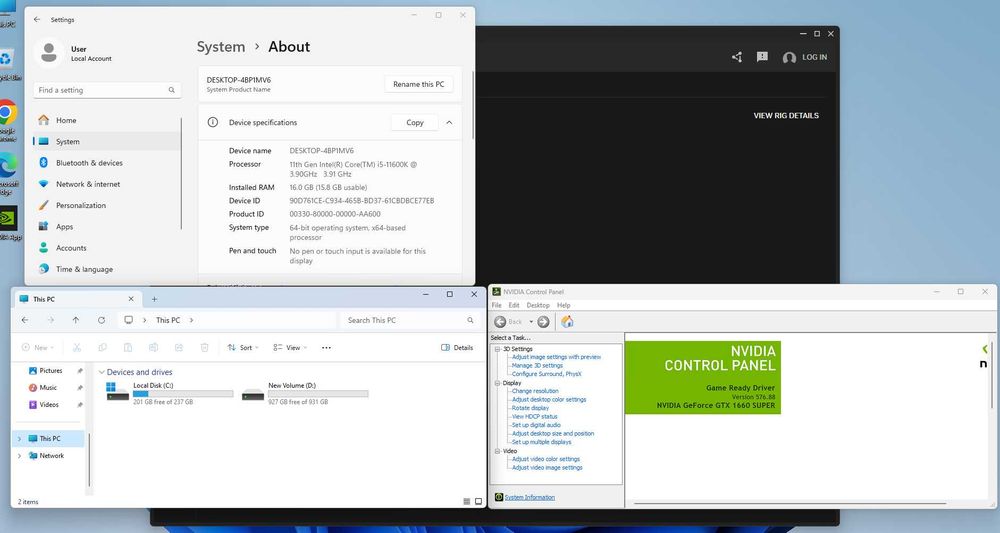Click VIEW RIG DETAILS link

pos(786,115)
